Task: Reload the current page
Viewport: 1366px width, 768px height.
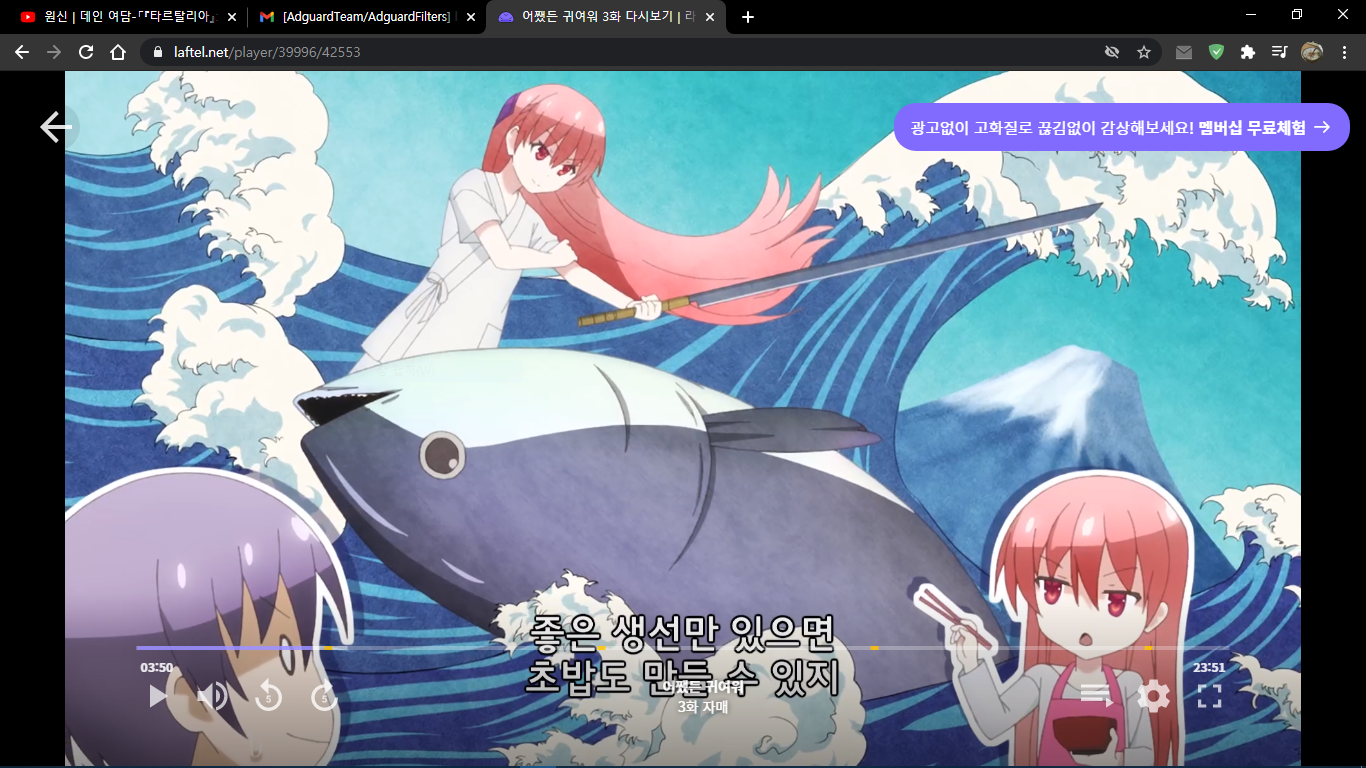Action: [86, 52]
